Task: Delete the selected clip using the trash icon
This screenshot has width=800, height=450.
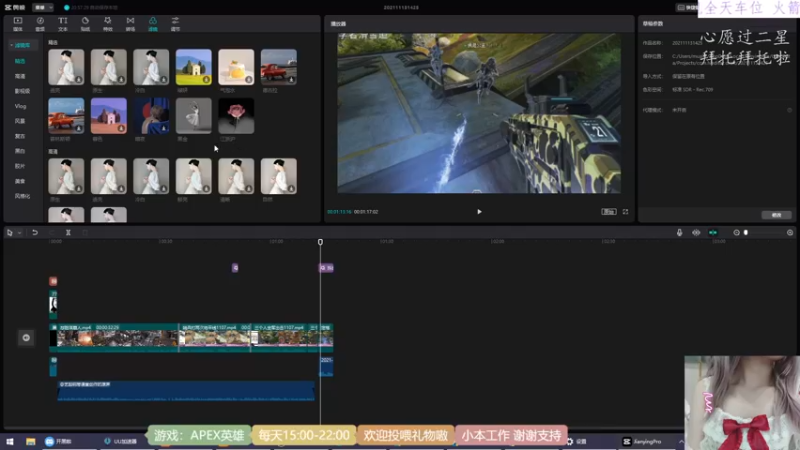Action: [x=85, y=233]
